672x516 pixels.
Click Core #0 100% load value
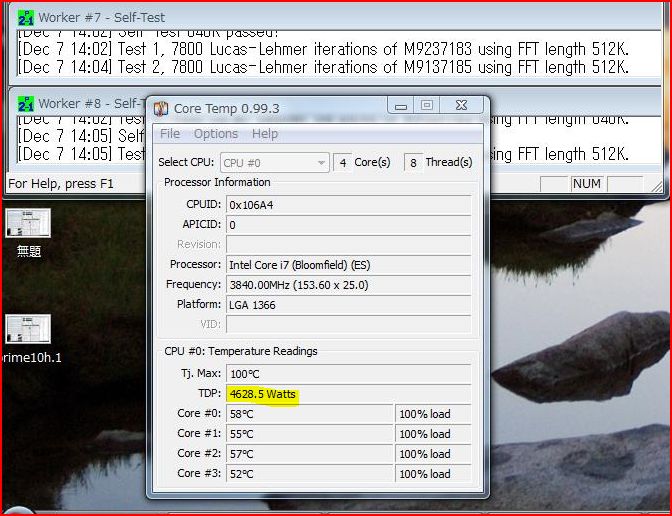pyautogui.click(x=433, y=414)
